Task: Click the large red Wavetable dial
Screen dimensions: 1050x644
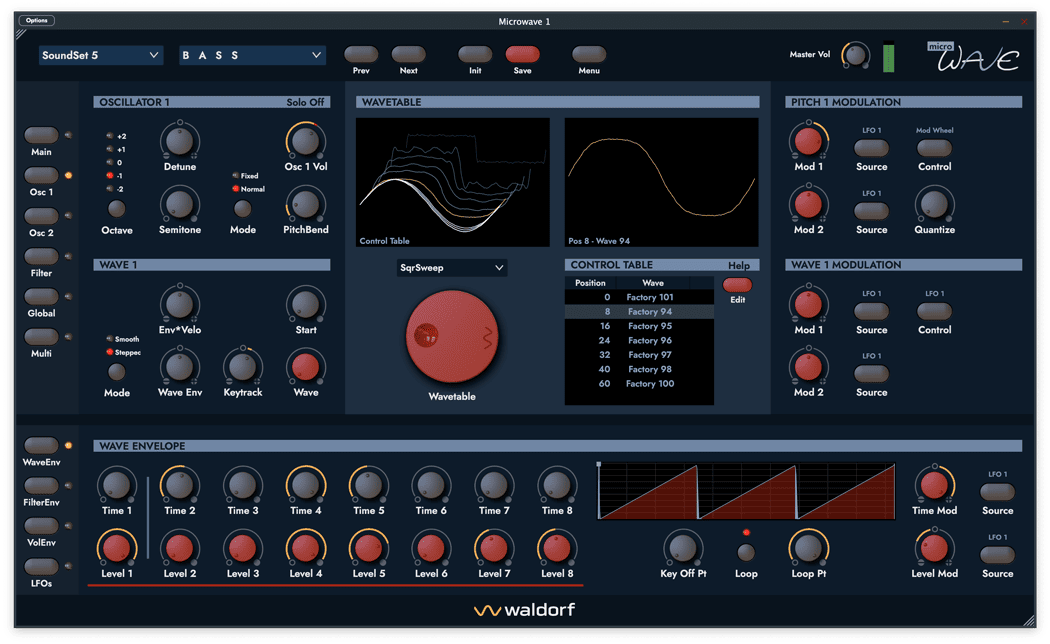Action: (x=453, y=338)
